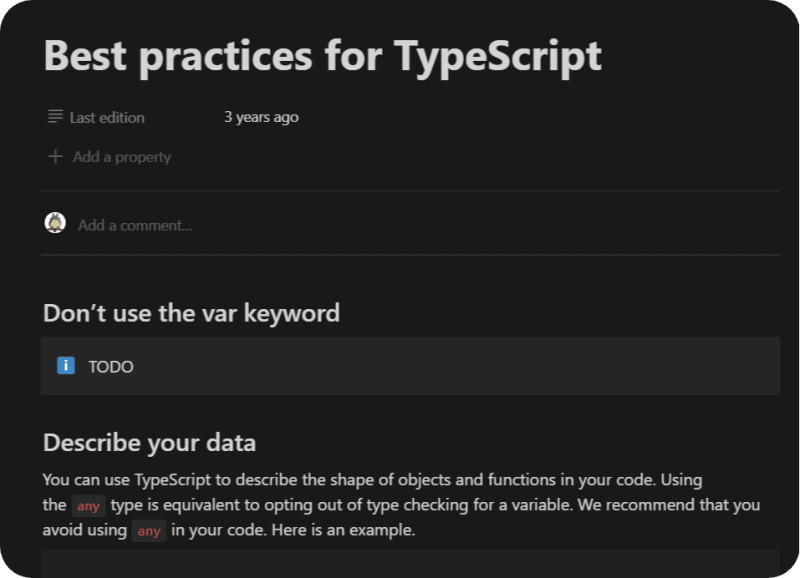Click the TODO callout text
This screenshot has width=800, height=578.
(x=111, y=367)
